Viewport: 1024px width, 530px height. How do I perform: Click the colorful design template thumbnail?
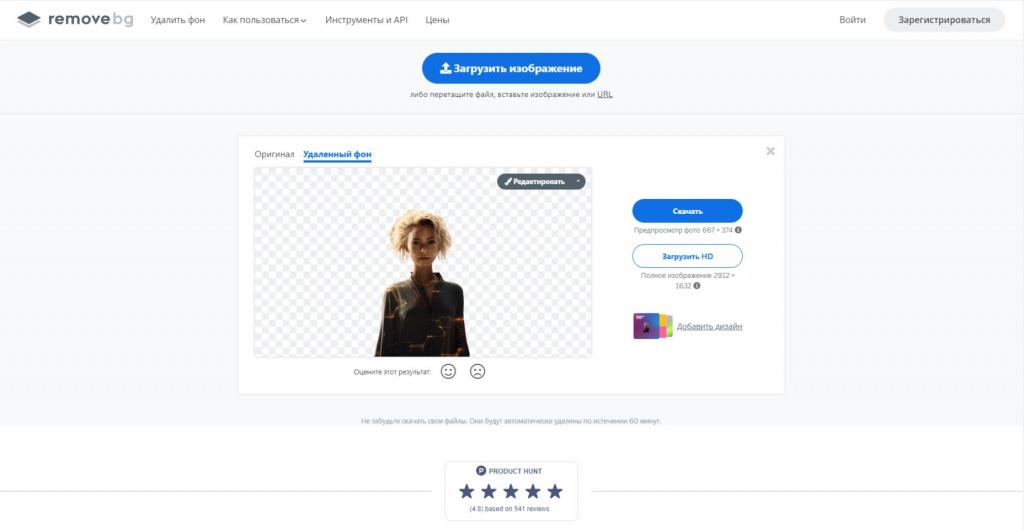pyautogui.click(x=652, y=326)
